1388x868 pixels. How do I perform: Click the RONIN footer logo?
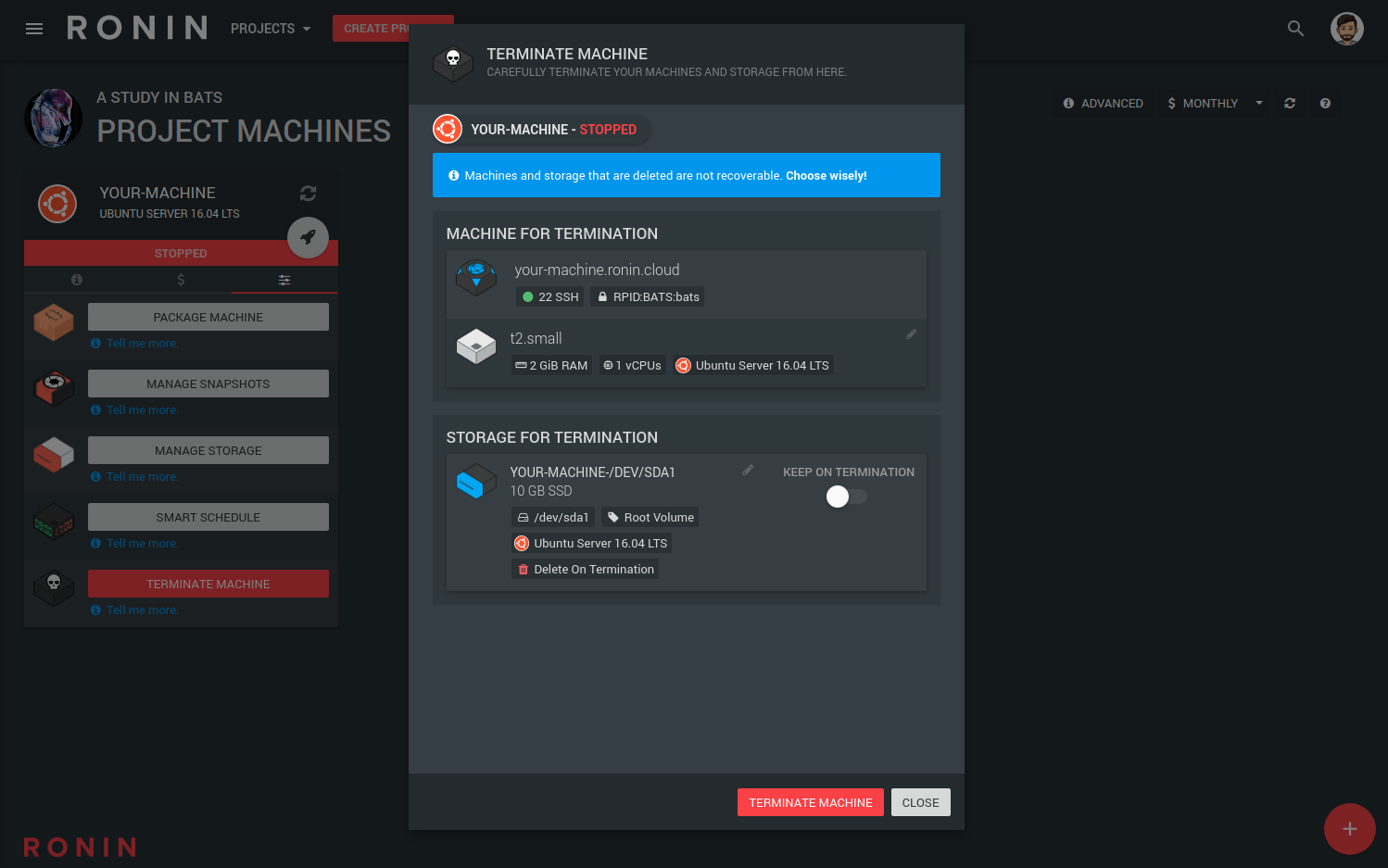click(81, 848)
